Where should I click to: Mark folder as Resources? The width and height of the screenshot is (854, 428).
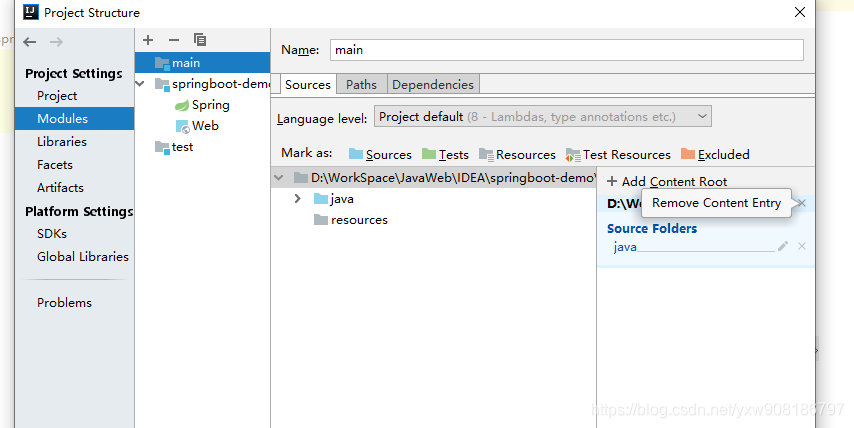(x=517, y=155)
